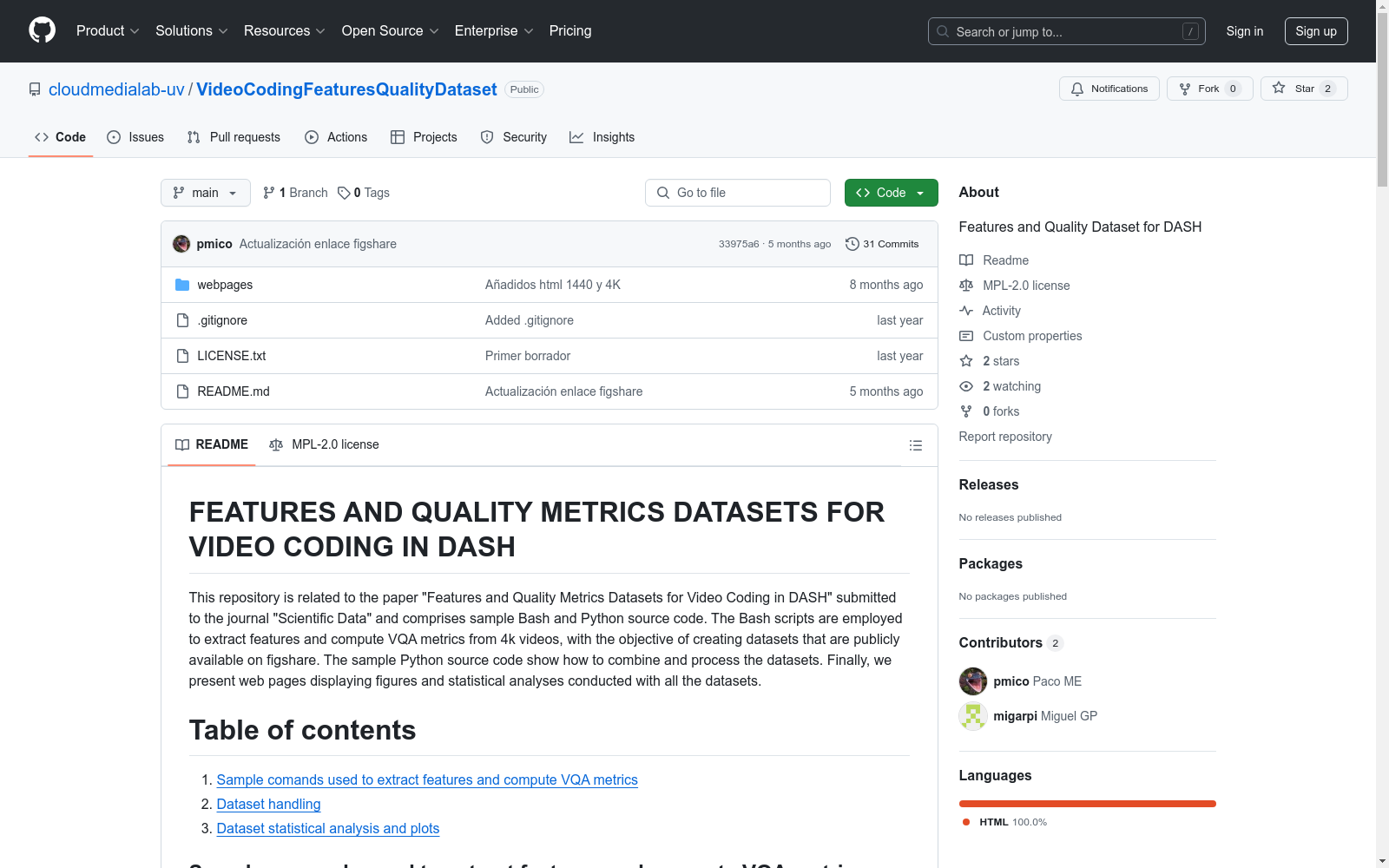Click the pmico avatar in commit header
Image resolution: width=1389 pixels, height=868 pixels.
[x=181, y=244]
